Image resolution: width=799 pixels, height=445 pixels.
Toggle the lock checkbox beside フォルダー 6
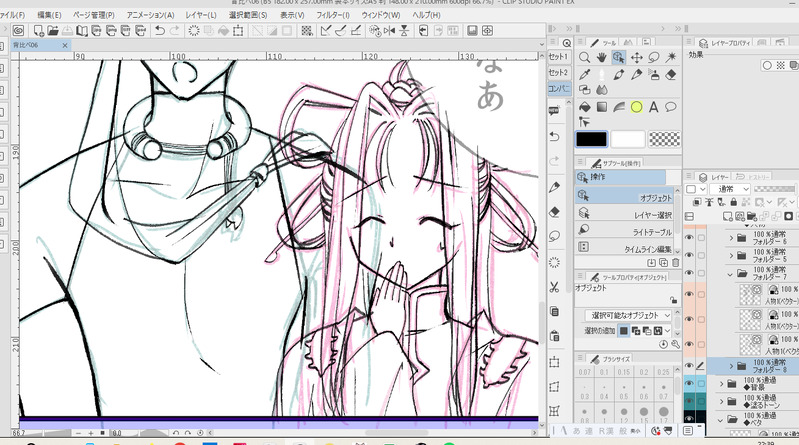701,238
